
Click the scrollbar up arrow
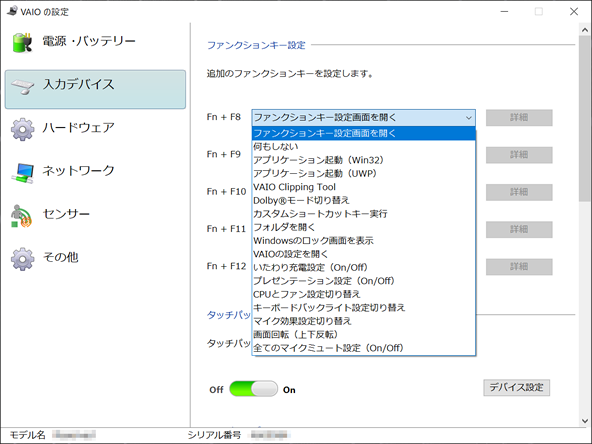click(x=585, y=30)
